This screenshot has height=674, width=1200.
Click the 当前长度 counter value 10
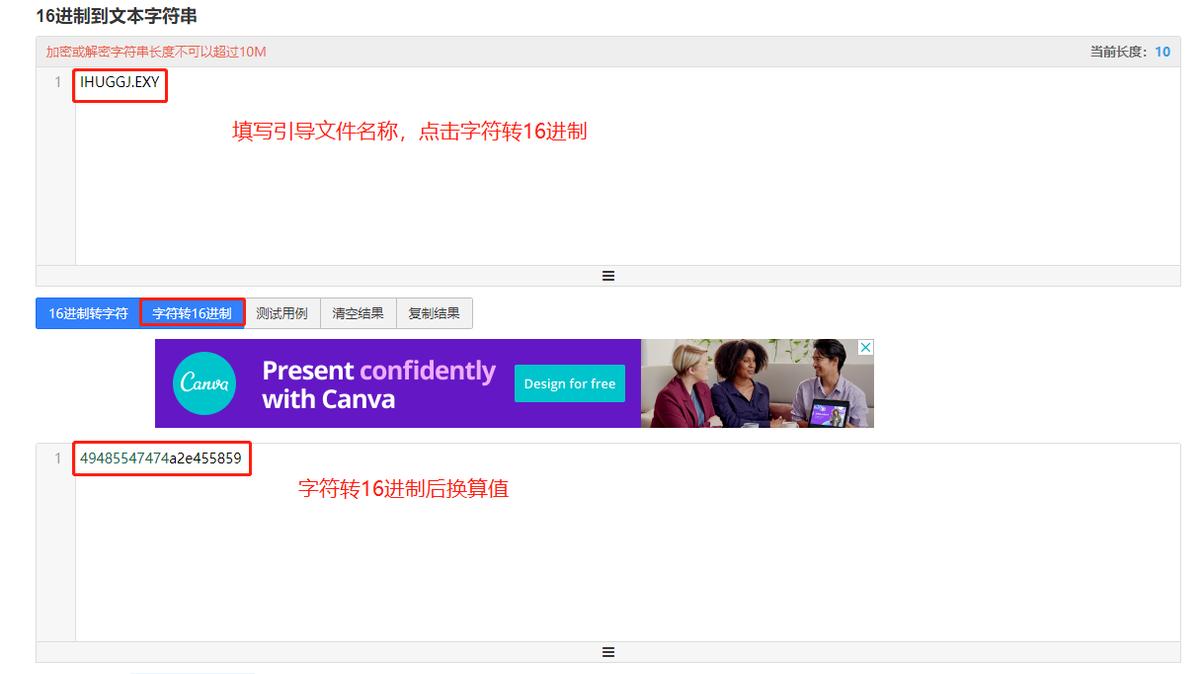click(1162, 52)
